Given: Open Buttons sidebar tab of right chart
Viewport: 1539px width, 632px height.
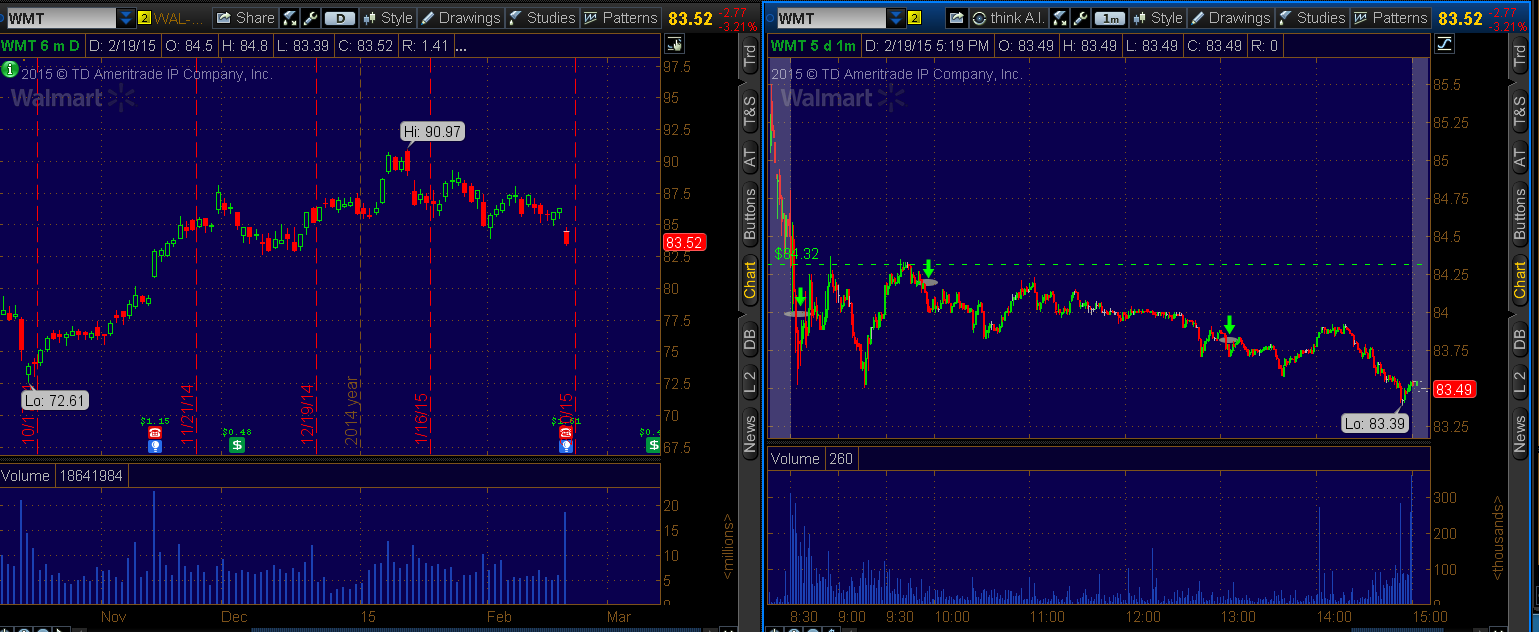Looking at the screenshot, I should coord(1520,214).
